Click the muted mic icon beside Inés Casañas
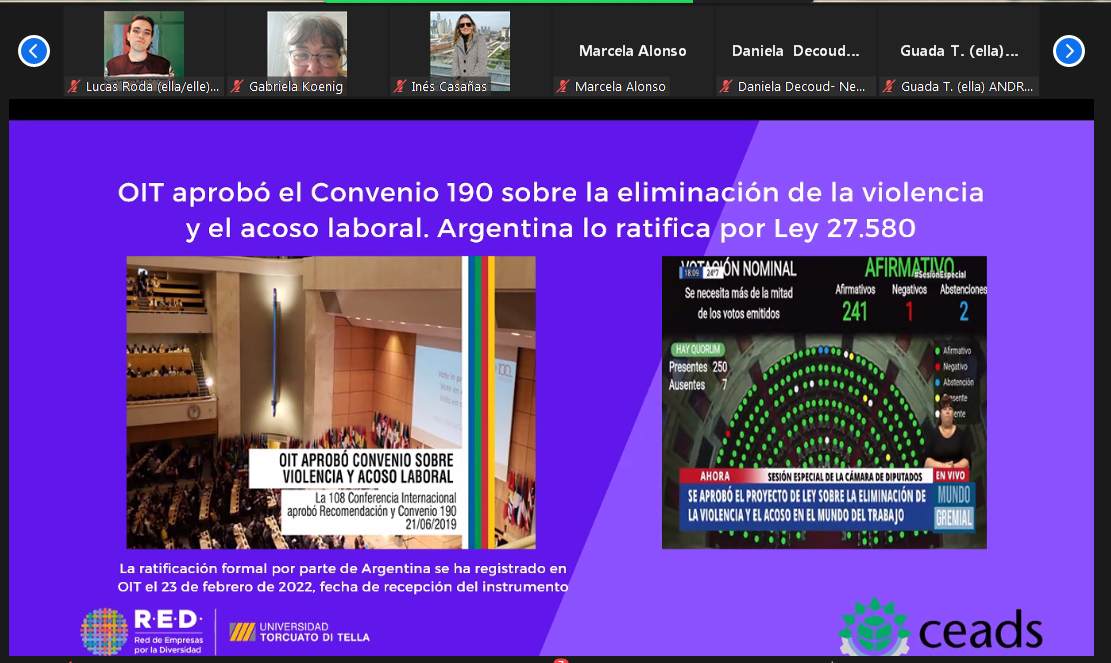Viewport: 1111px width, 663px height. 400,87
